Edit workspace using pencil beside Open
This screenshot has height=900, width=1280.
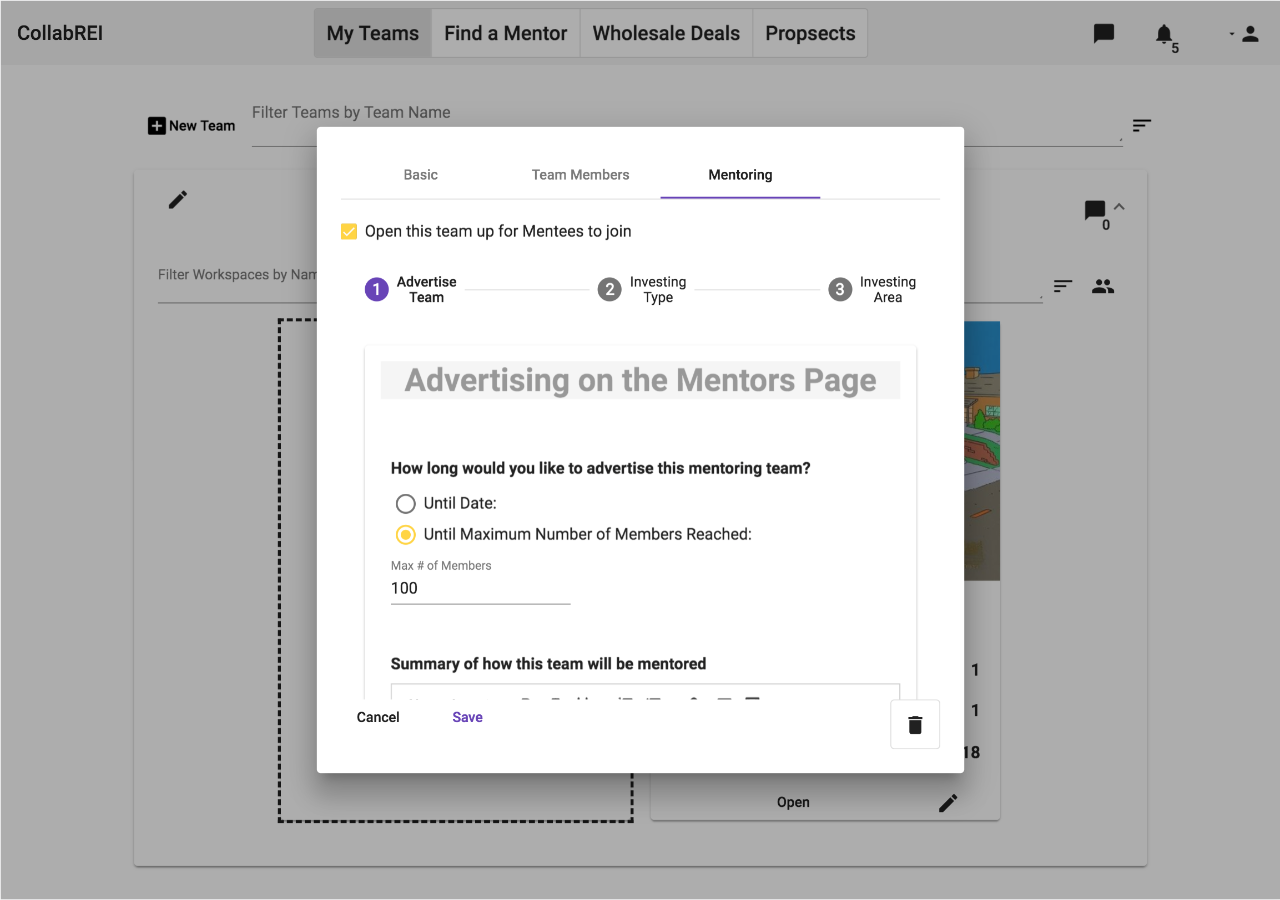(948, 803)
